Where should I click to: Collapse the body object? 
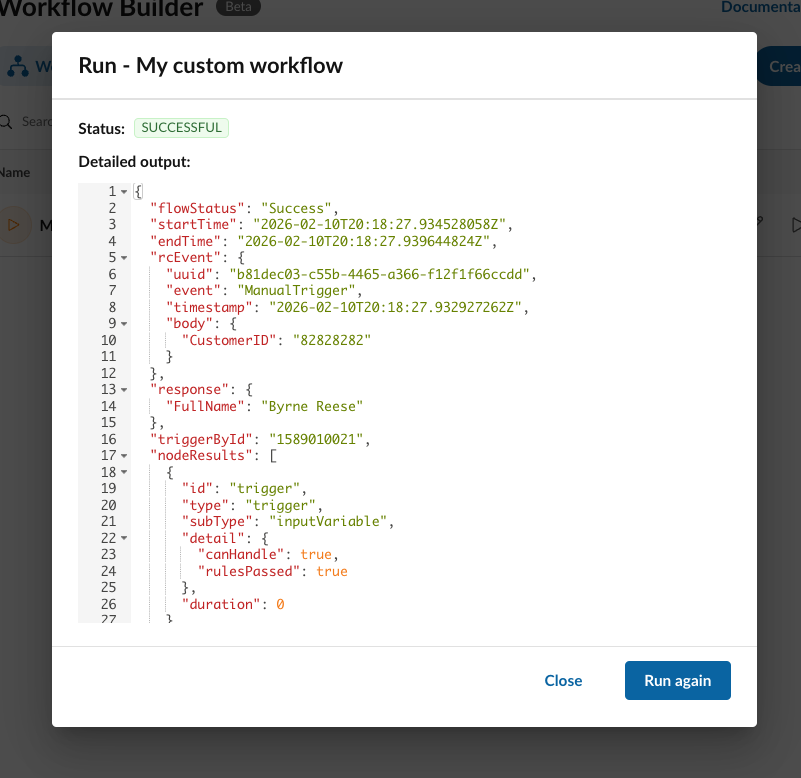click(x=123, y=323)
